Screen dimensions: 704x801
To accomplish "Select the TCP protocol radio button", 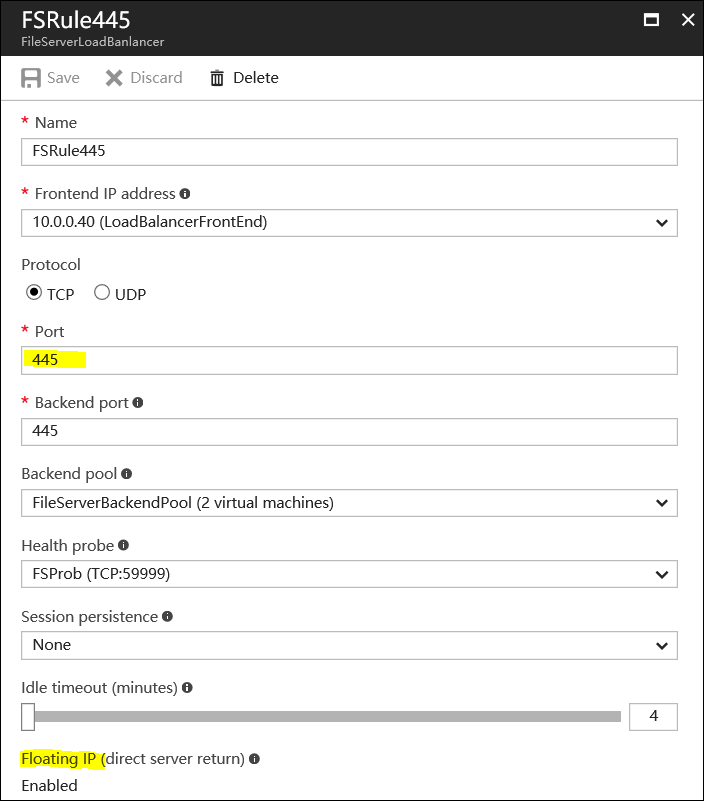I will click(34, 293).
